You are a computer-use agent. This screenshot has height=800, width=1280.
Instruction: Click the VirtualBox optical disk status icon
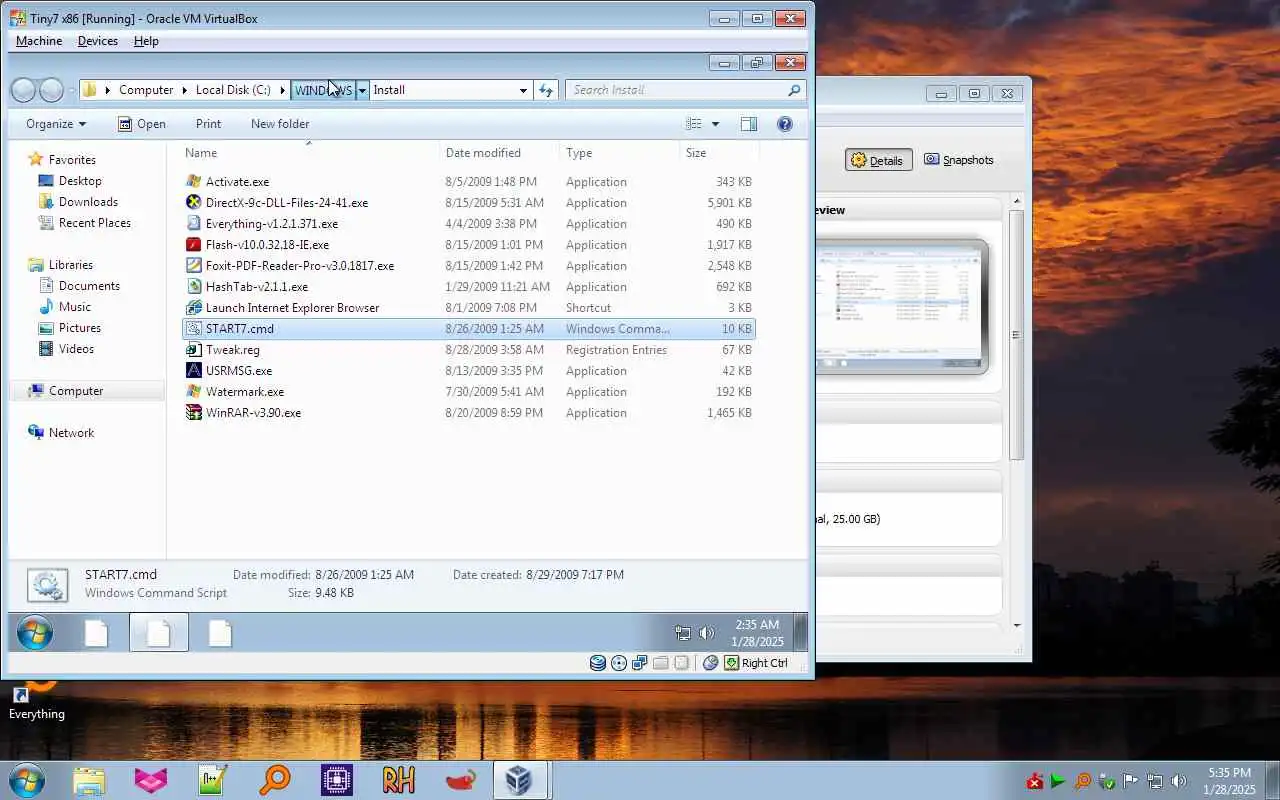point(619,663)
